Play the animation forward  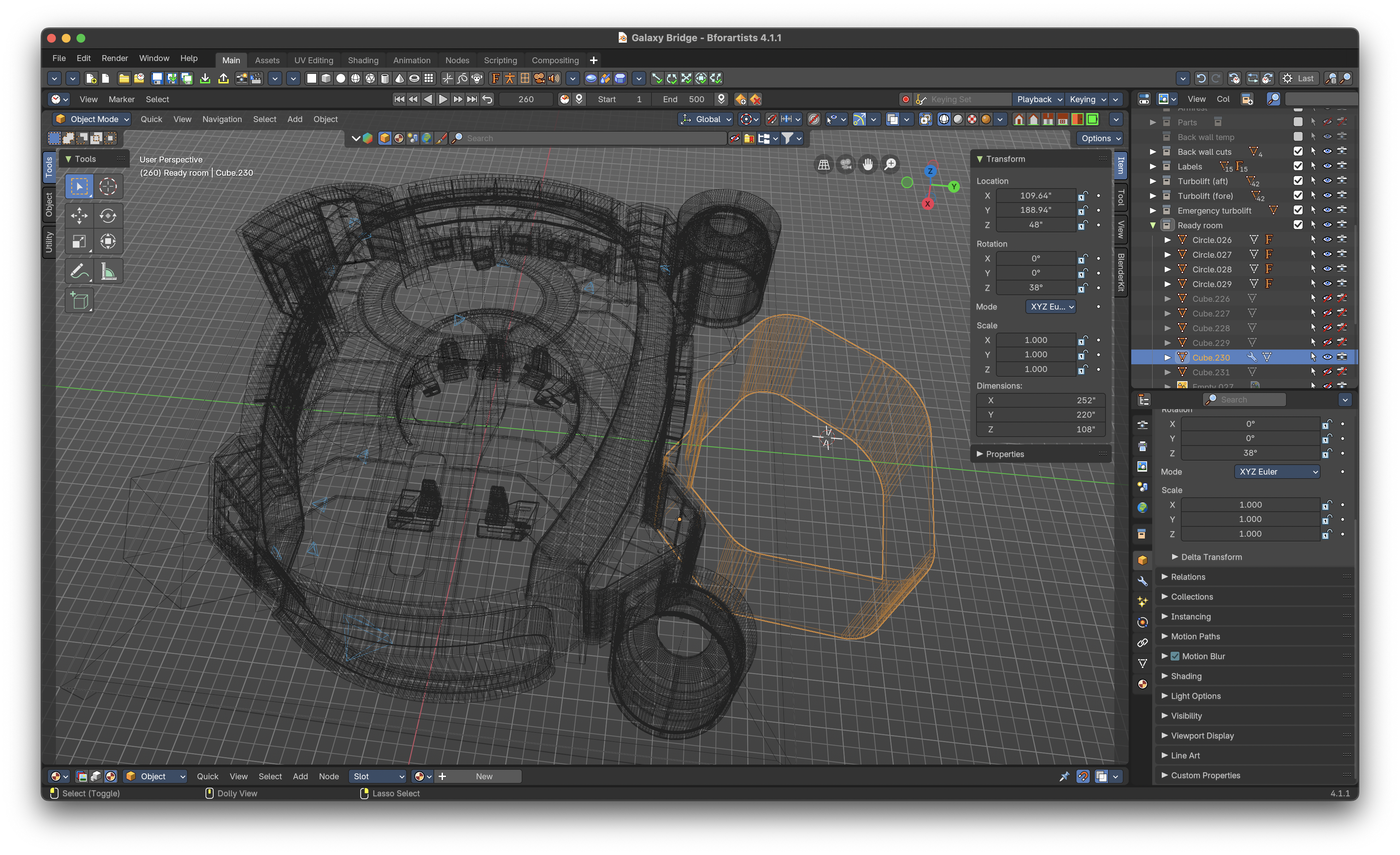[443, 99]
